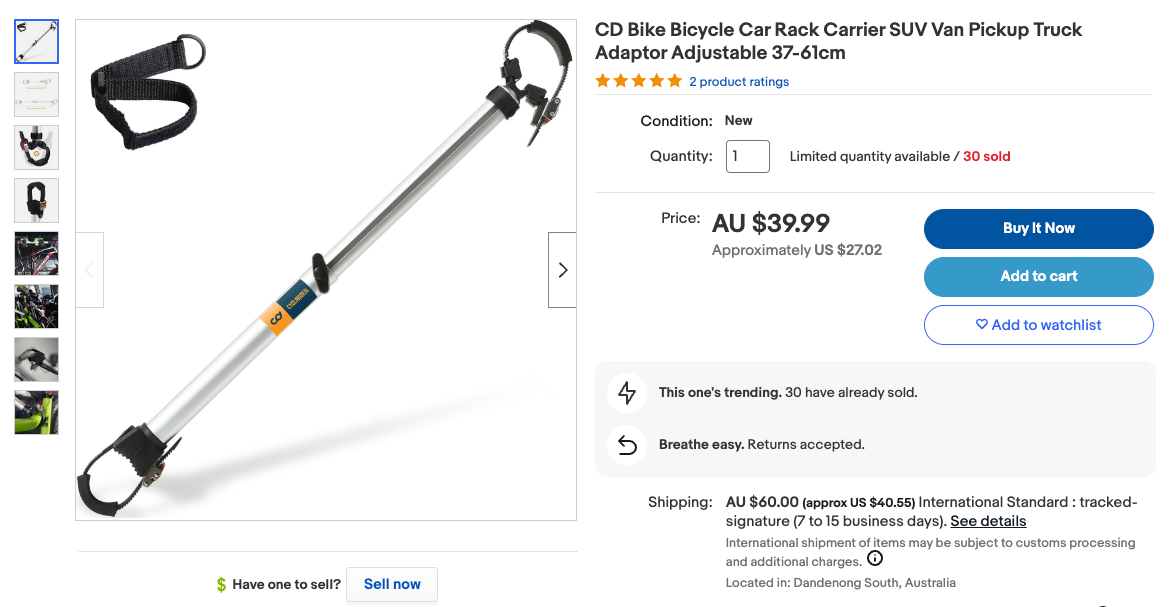Open the third thumbnail showing clamp close-up
1169x607 pixels.
click(x=36, y=147)
